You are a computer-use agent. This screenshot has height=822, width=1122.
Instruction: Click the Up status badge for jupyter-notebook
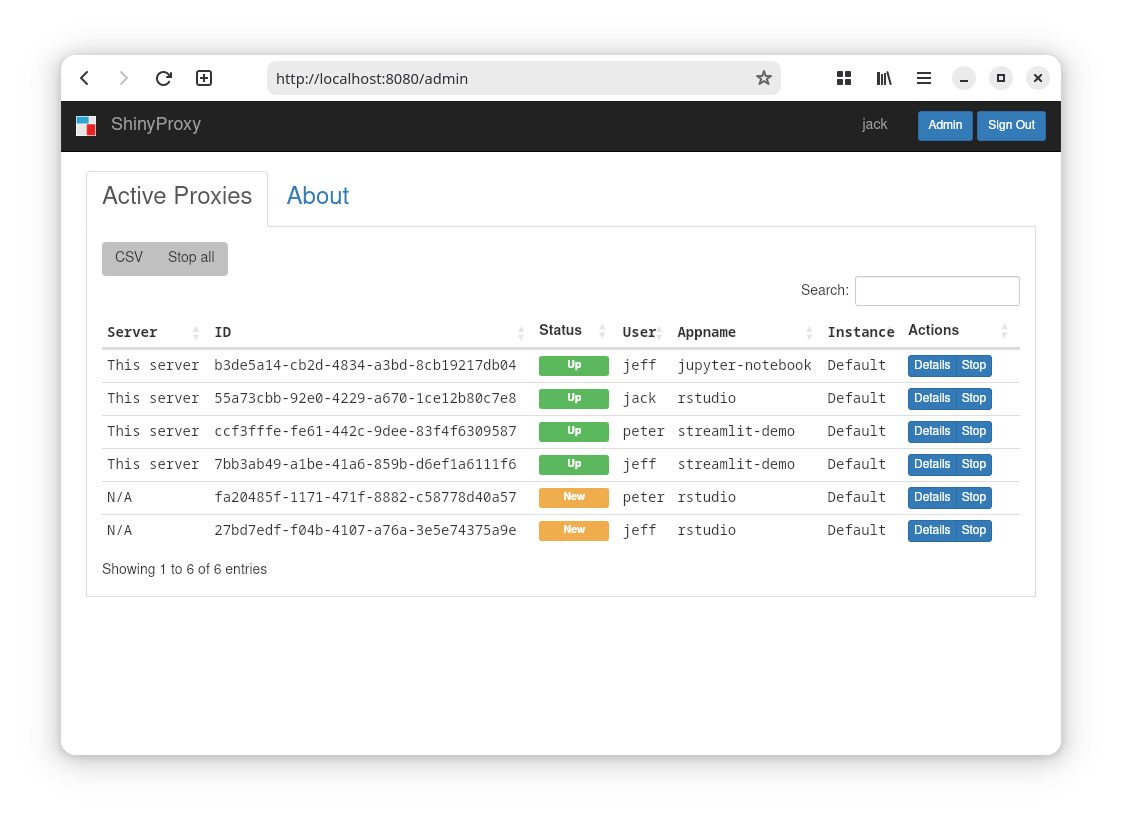574,366
